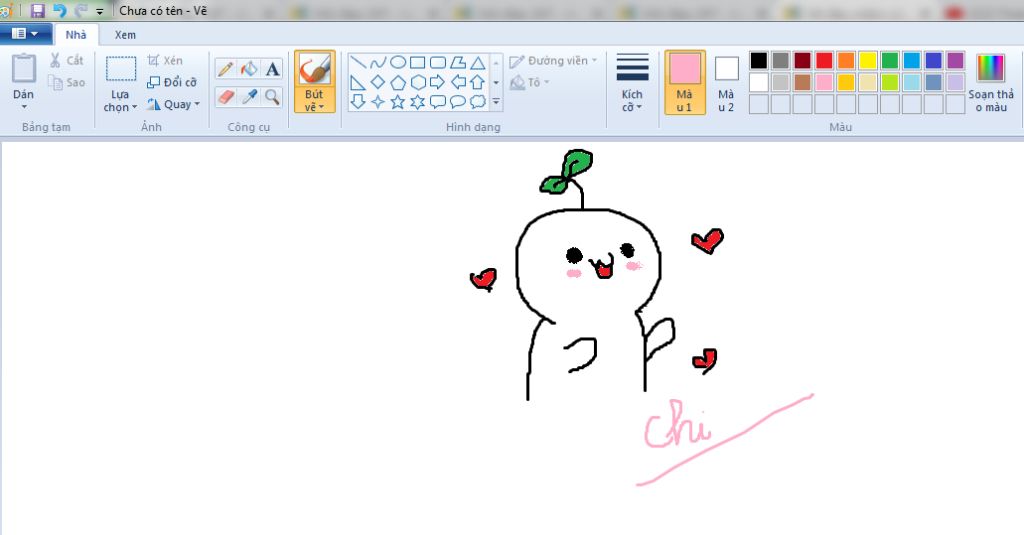Choose the right triangle shape

[358, 82]
